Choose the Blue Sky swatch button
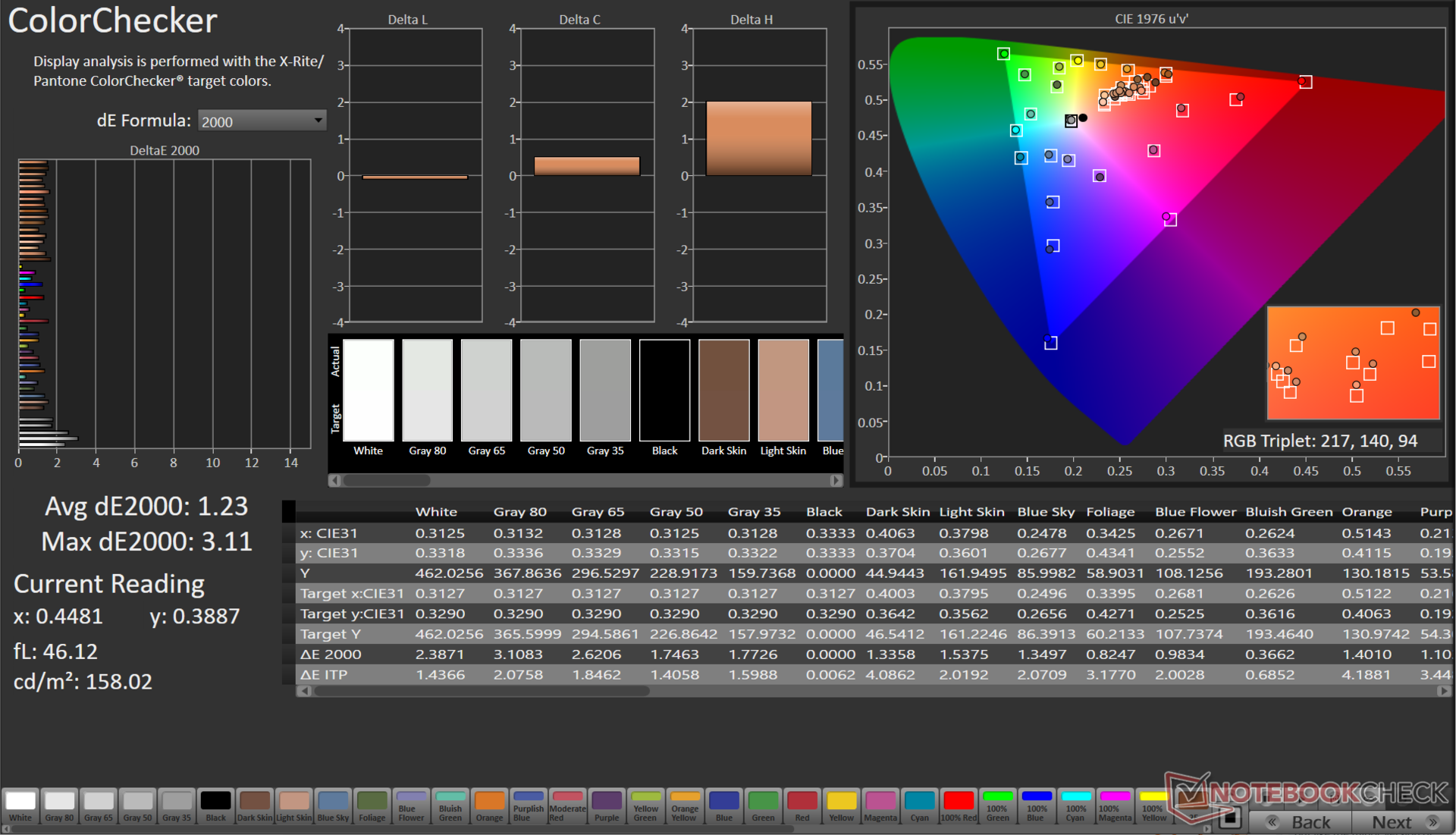The width and height of the screenshot is (1456, 835). tap(333, 805)
